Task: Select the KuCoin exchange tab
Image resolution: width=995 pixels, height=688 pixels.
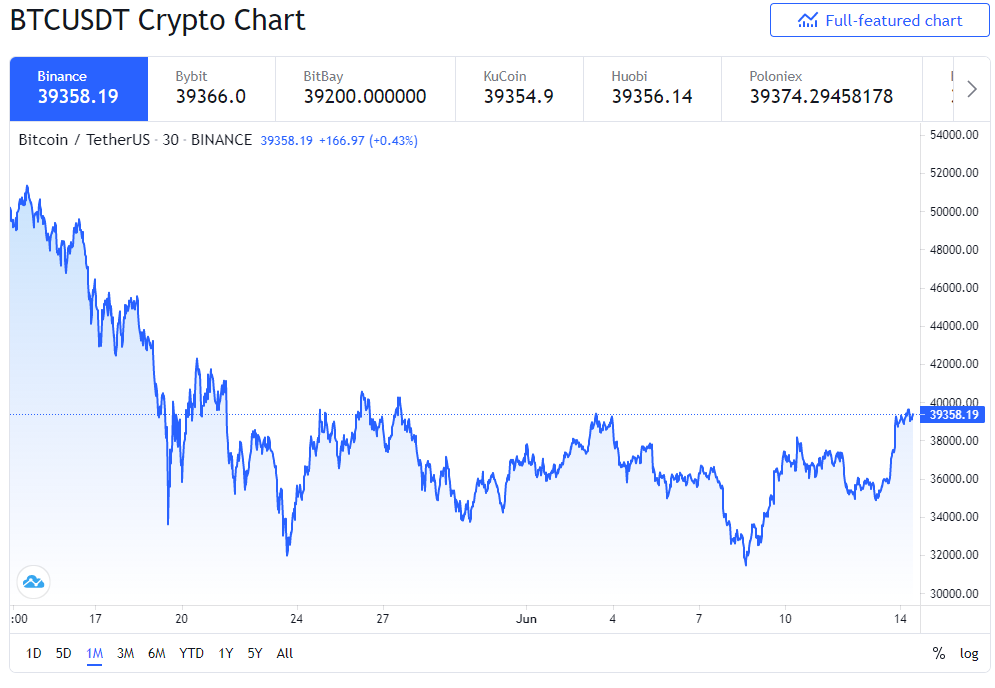Action: coord(519,89)
